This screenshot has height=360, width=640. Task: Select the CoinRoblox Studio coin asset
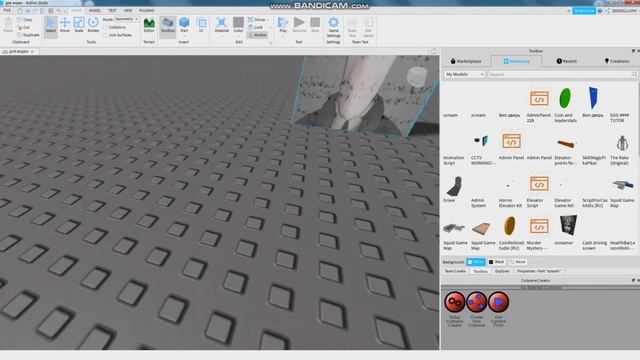pos(510,233)
